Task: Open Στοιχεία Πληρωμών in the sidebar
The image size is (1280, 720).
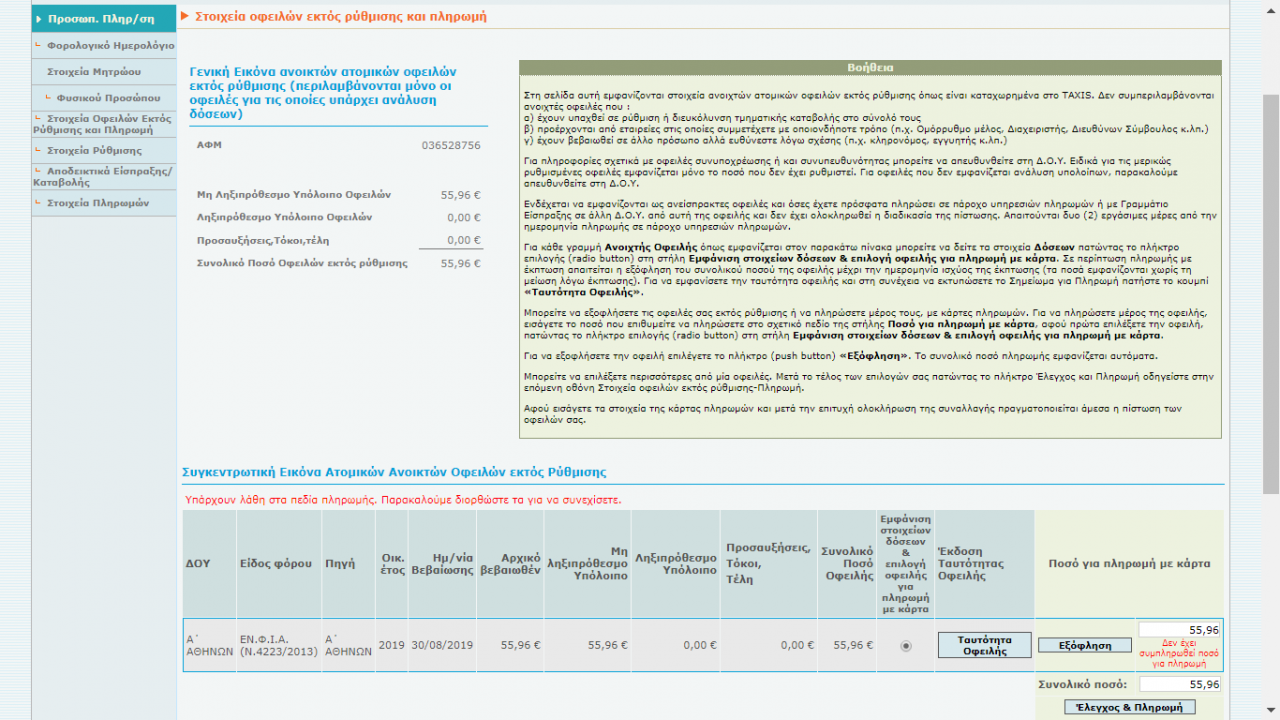Action: pos(97,203)
